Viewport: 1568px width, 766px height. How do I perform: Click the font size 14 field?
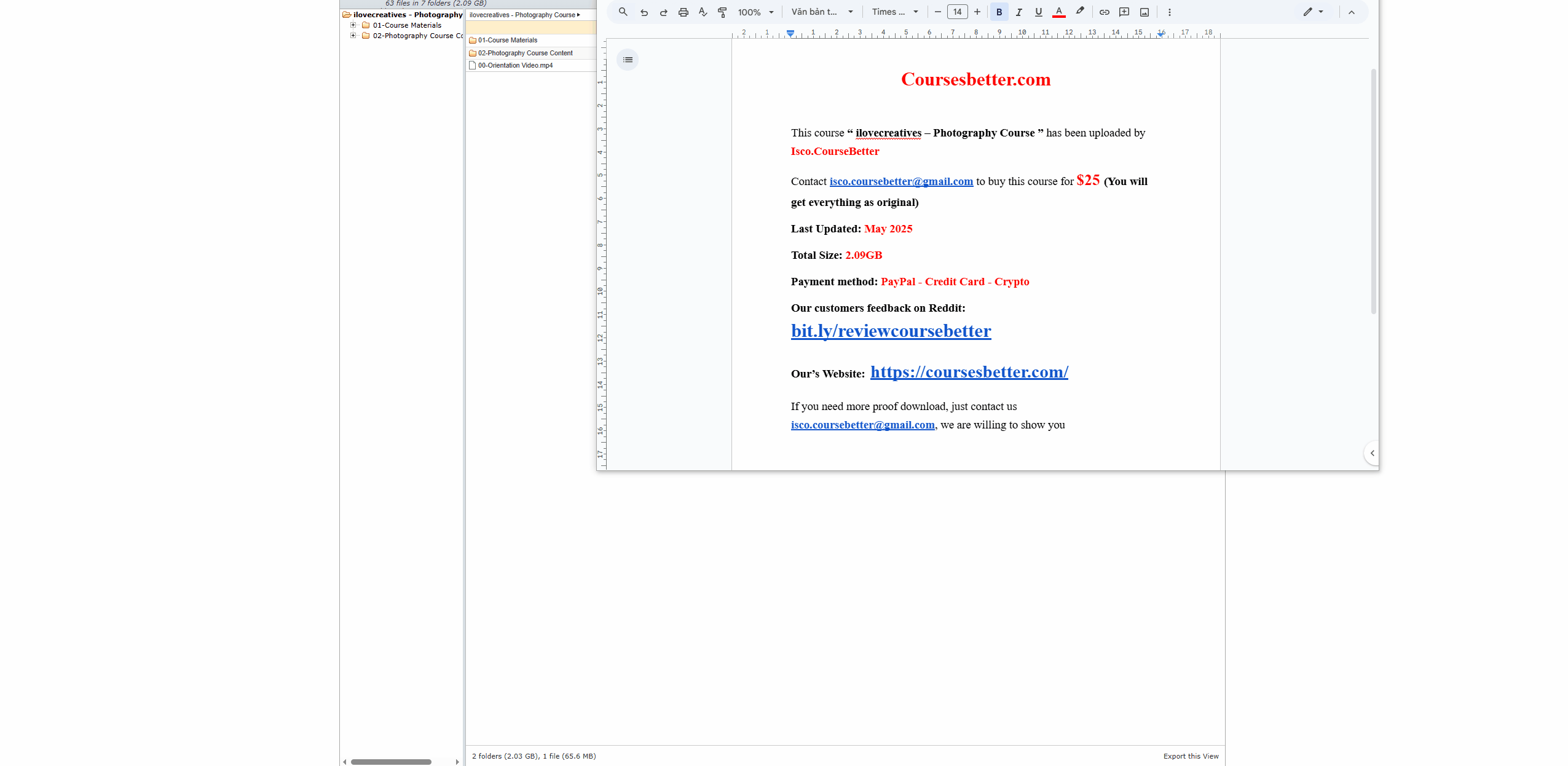point(957,12)
